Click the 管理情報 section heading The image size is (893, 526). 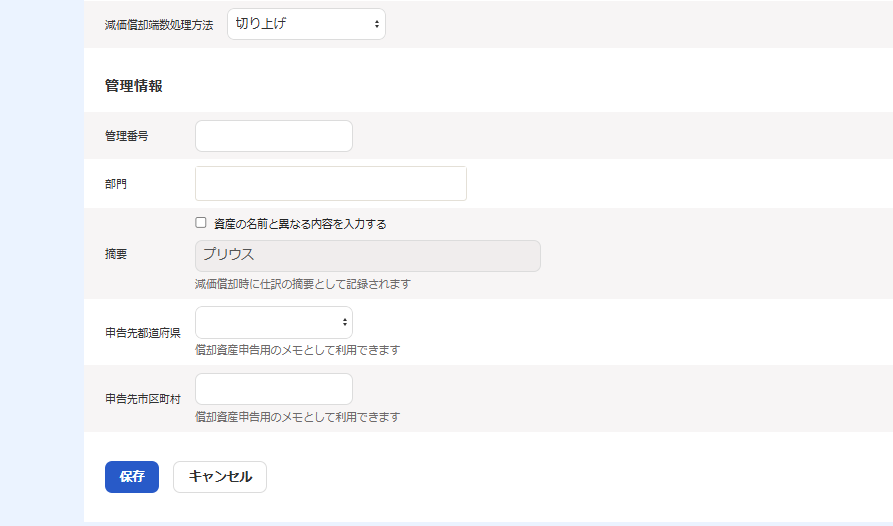pos(134,86)
